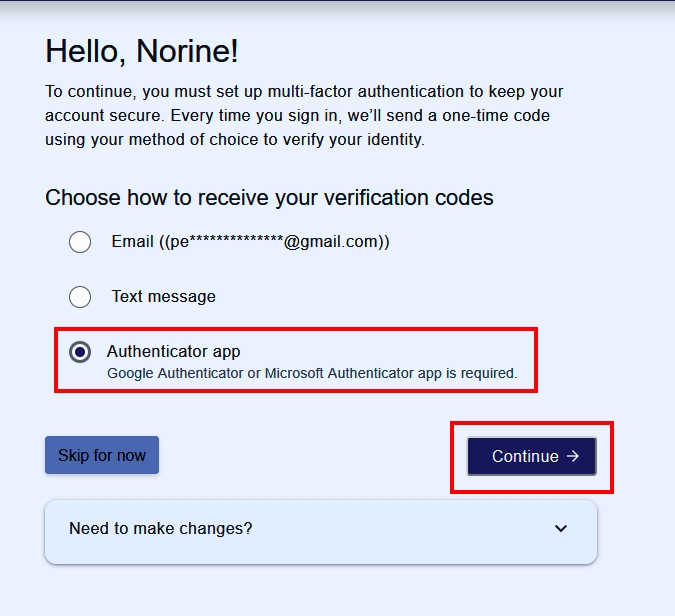Select the Email radio button circle

(x=80, y=241)
